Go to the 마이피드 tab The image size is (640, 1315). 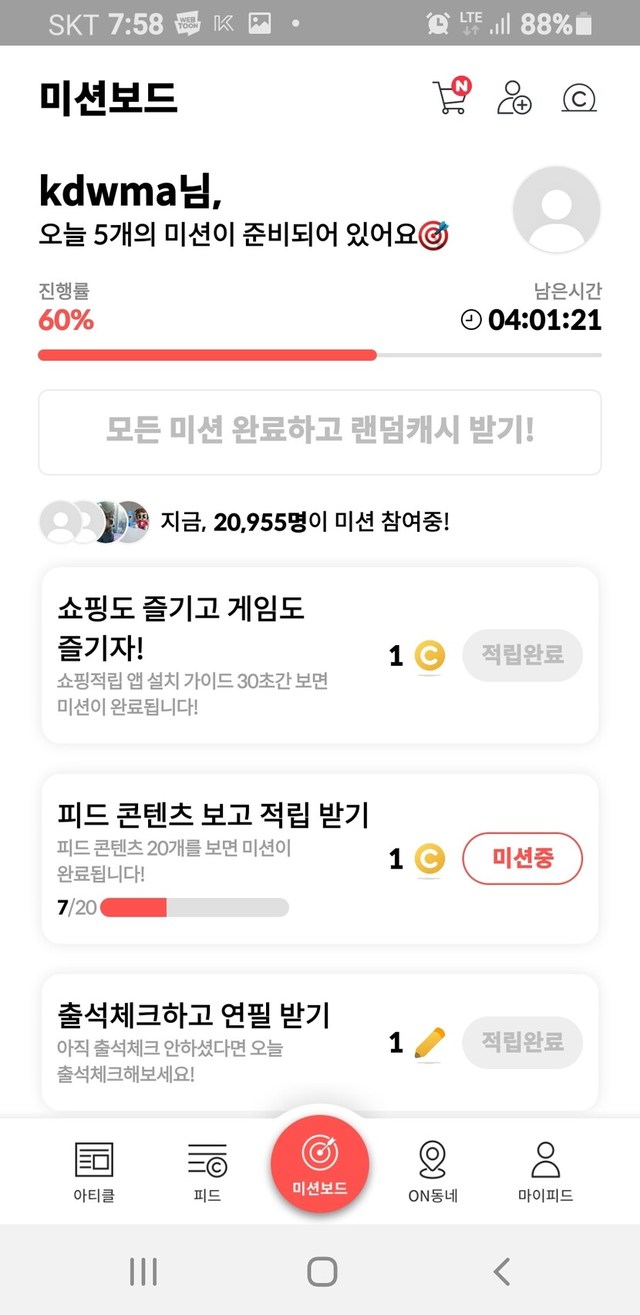pyautogui.click(x=545, y=1171)
